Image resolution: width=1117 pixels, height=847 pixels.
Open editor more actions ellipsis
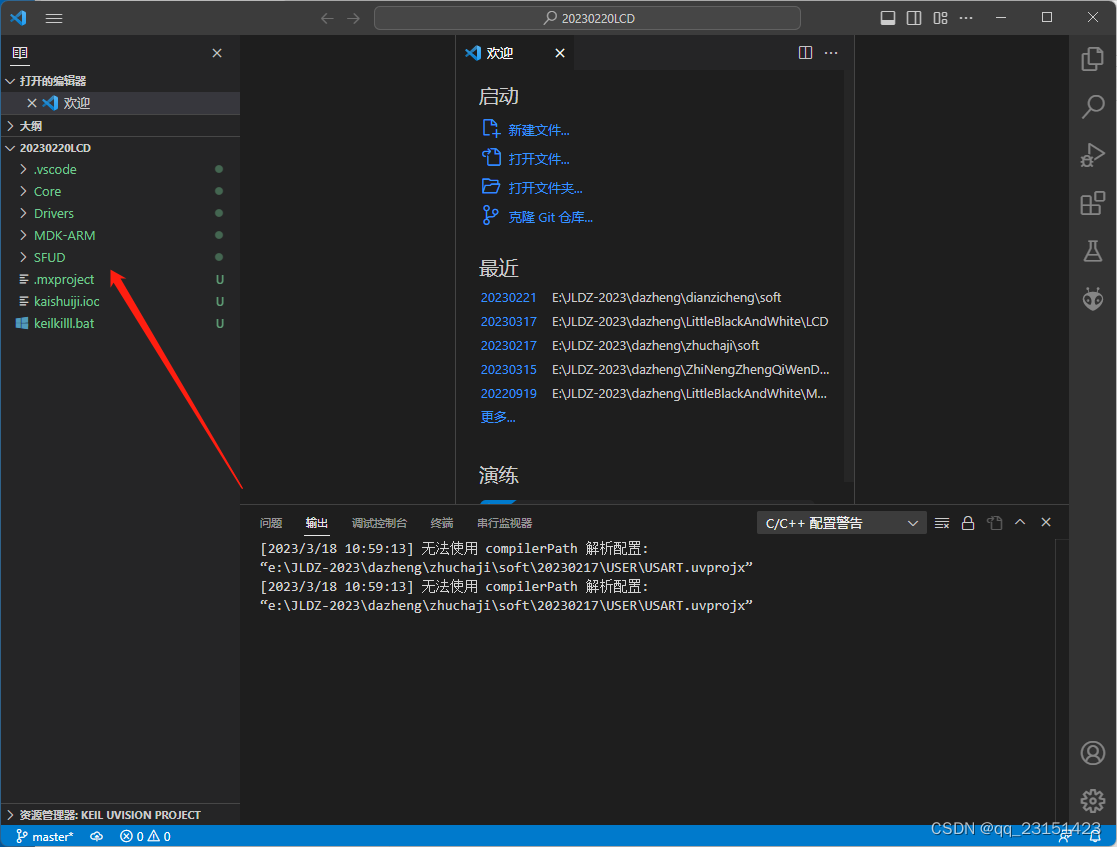[x=831, y=53]
